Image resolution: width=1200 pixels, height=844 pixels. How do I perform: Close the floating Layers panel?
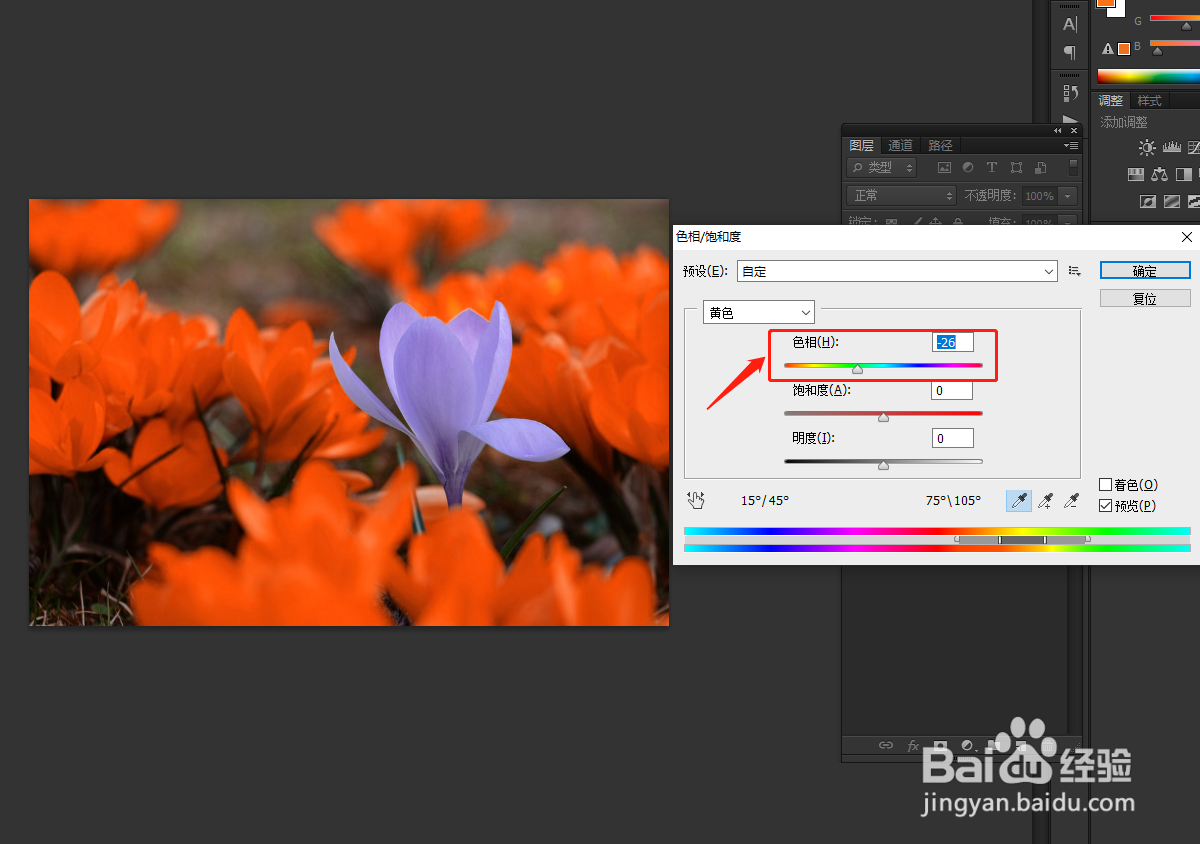click(1074, 131)
